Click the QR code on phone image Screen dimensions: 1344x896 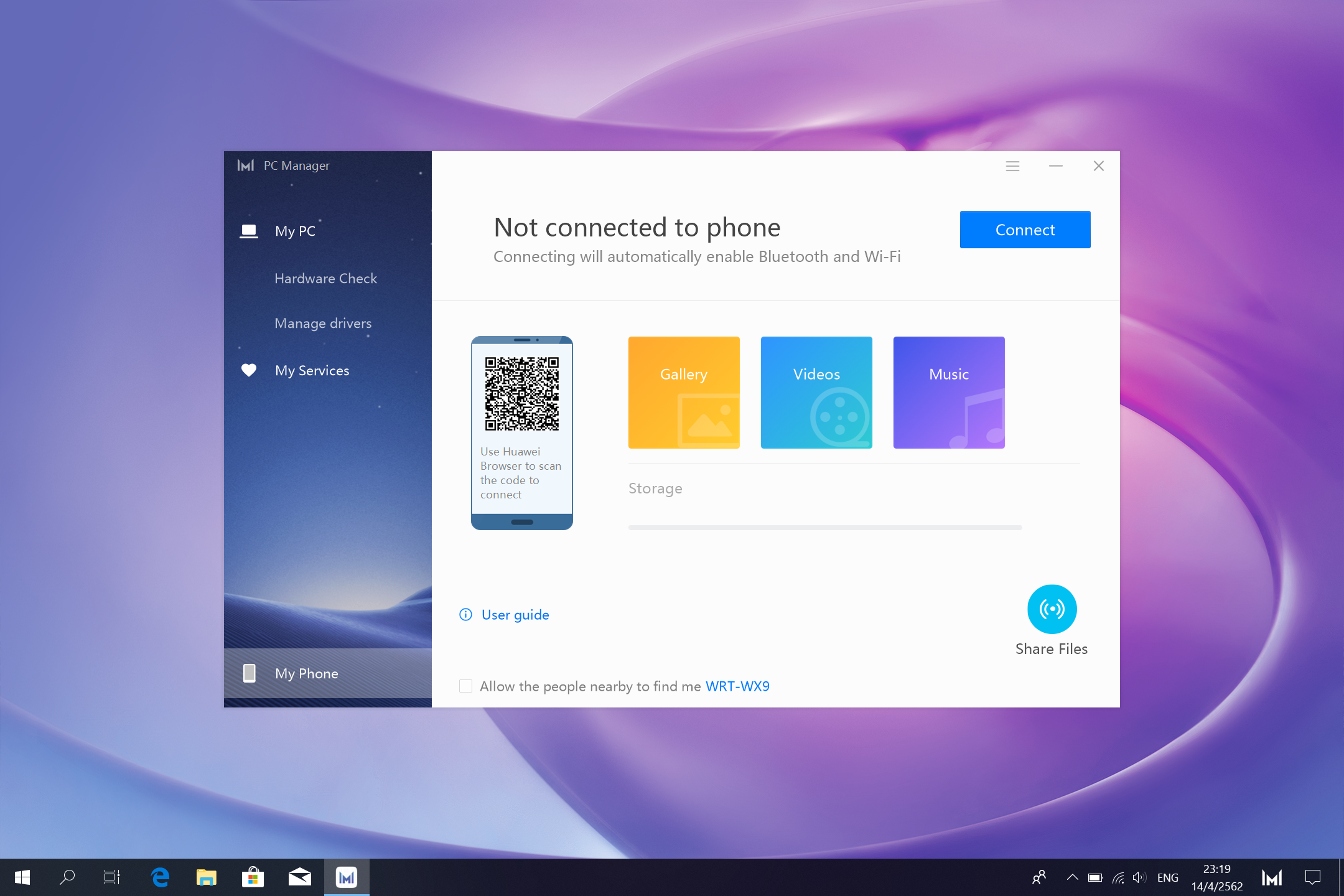click(522, 394)
